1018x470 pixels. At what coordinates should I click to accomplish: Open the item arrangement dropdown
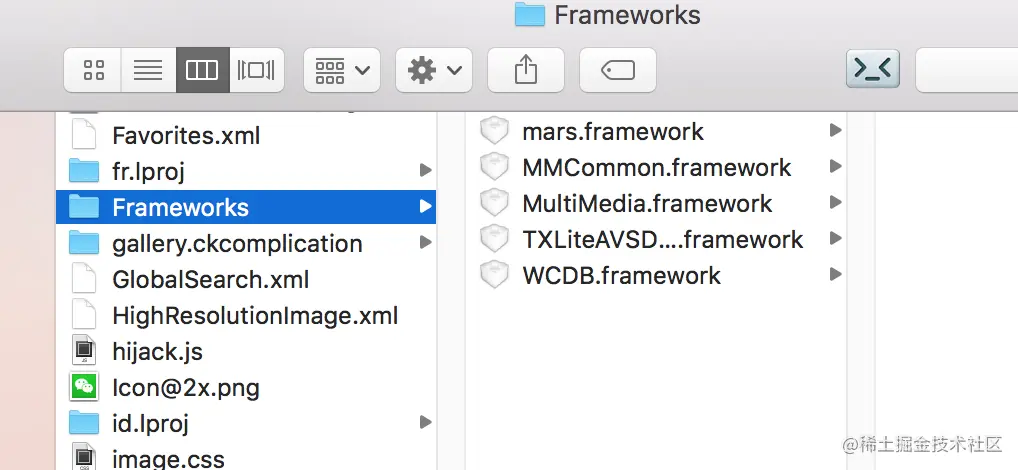click(342, 69)
